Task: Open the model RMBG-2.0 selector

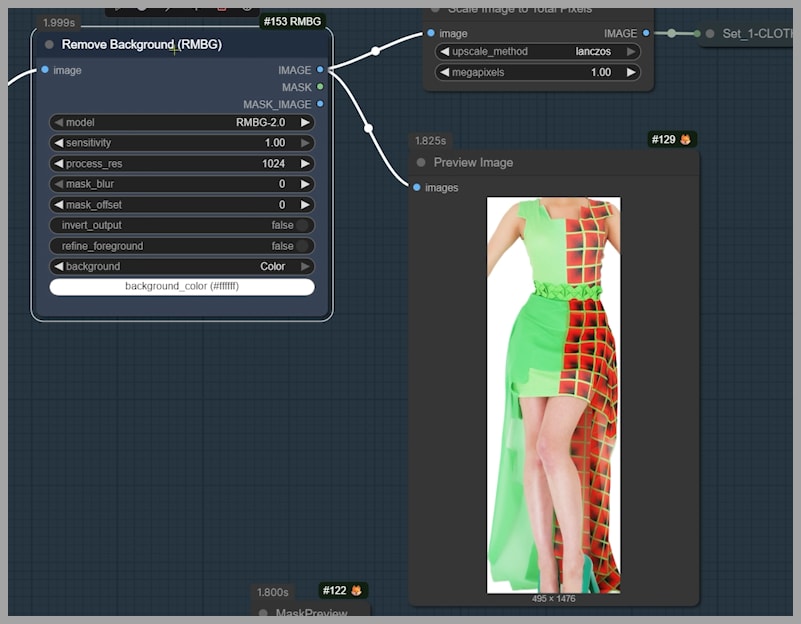Action: click(181, 122)
